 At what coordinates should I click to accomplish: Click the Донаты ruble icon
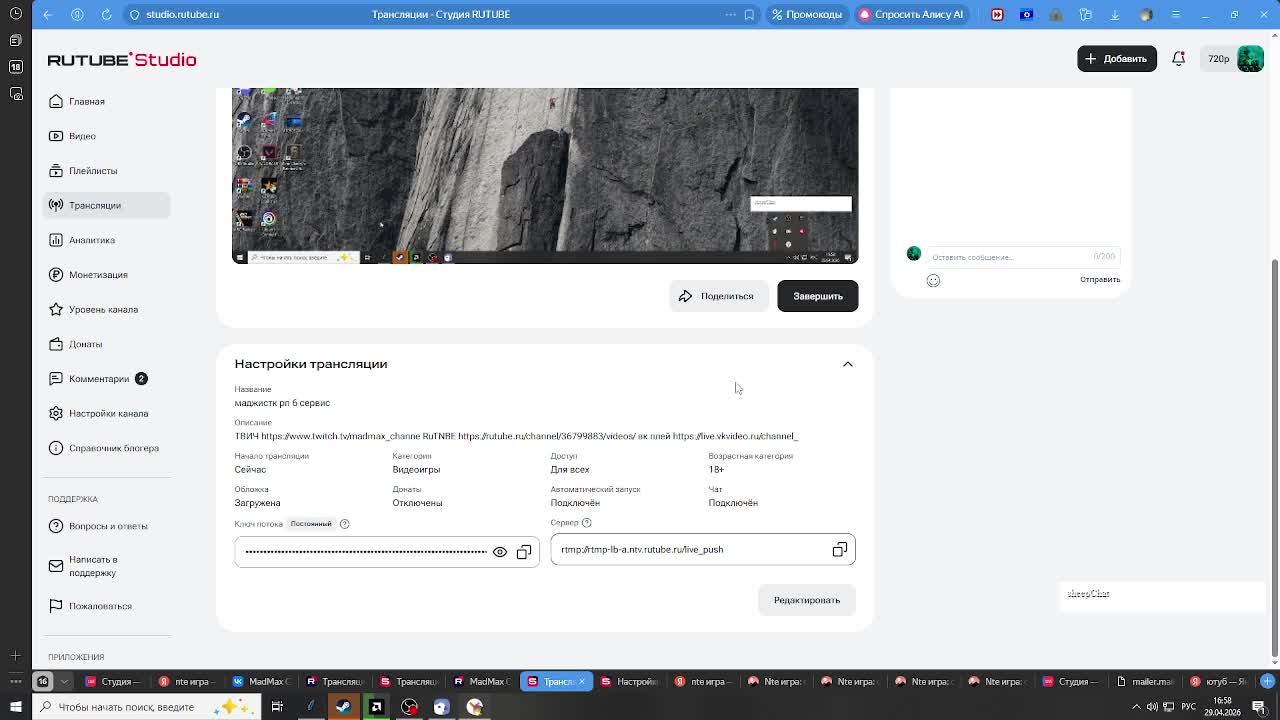tap(56, 344)
